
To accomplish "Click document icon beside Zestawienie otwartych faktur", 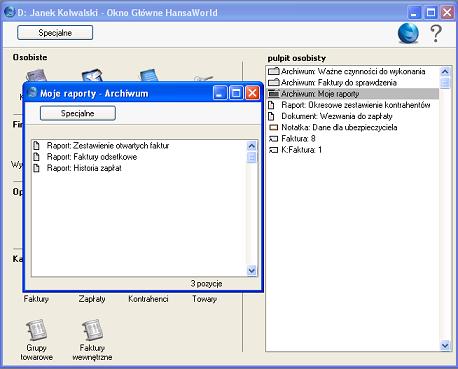I will point(37,146).
